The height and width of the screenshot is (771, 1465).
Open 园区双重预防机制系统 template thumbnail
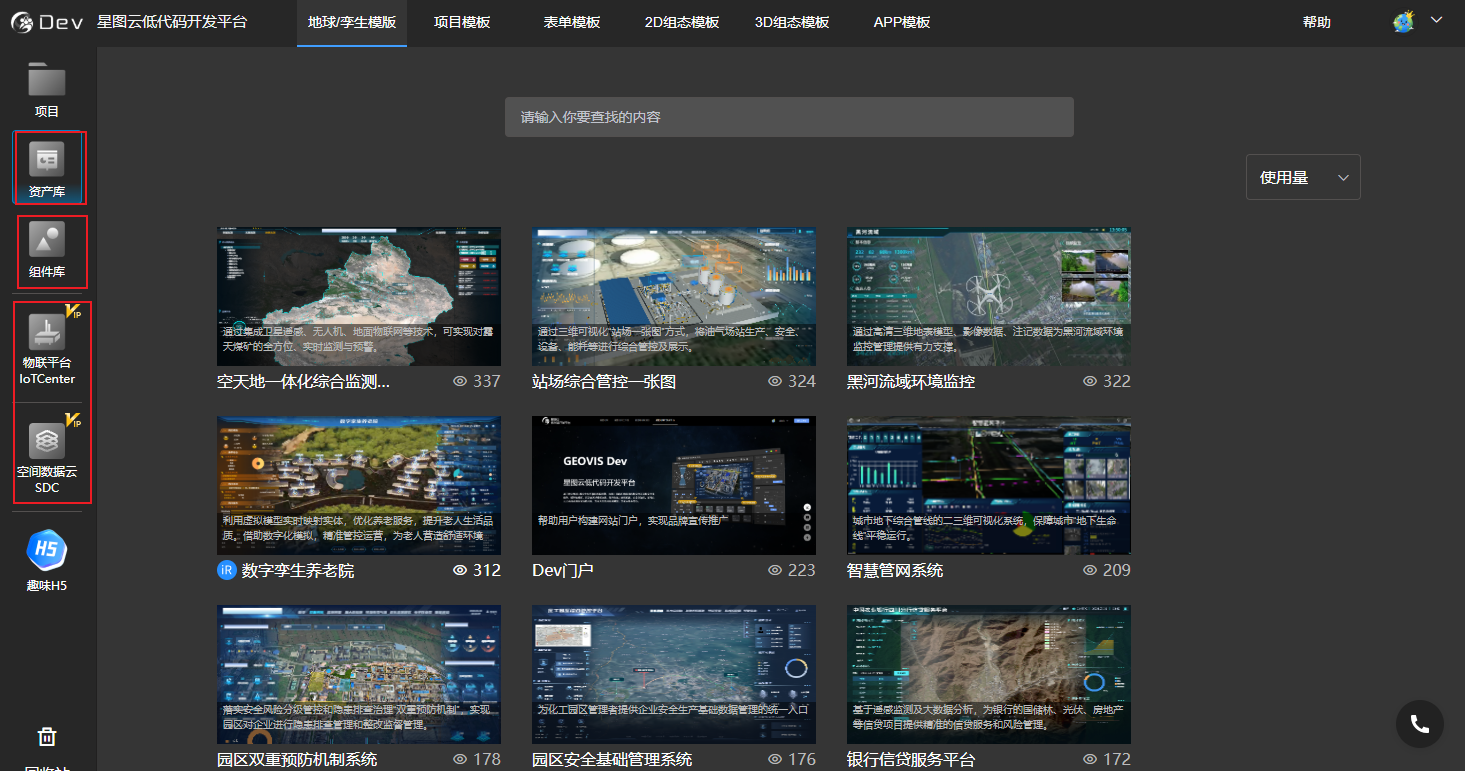point(359,674)
